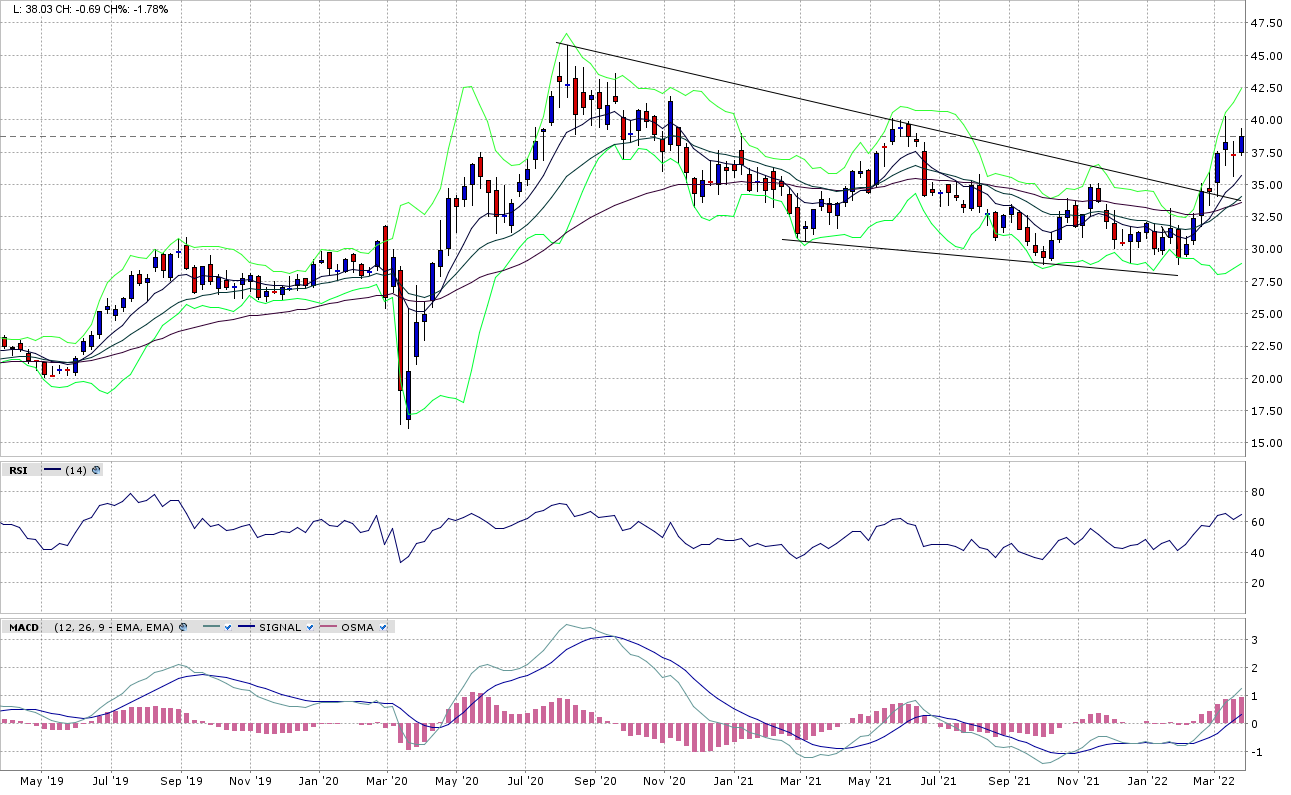Change the blue SIGNAL line color swatch
1291x795 pixels.
247,627
